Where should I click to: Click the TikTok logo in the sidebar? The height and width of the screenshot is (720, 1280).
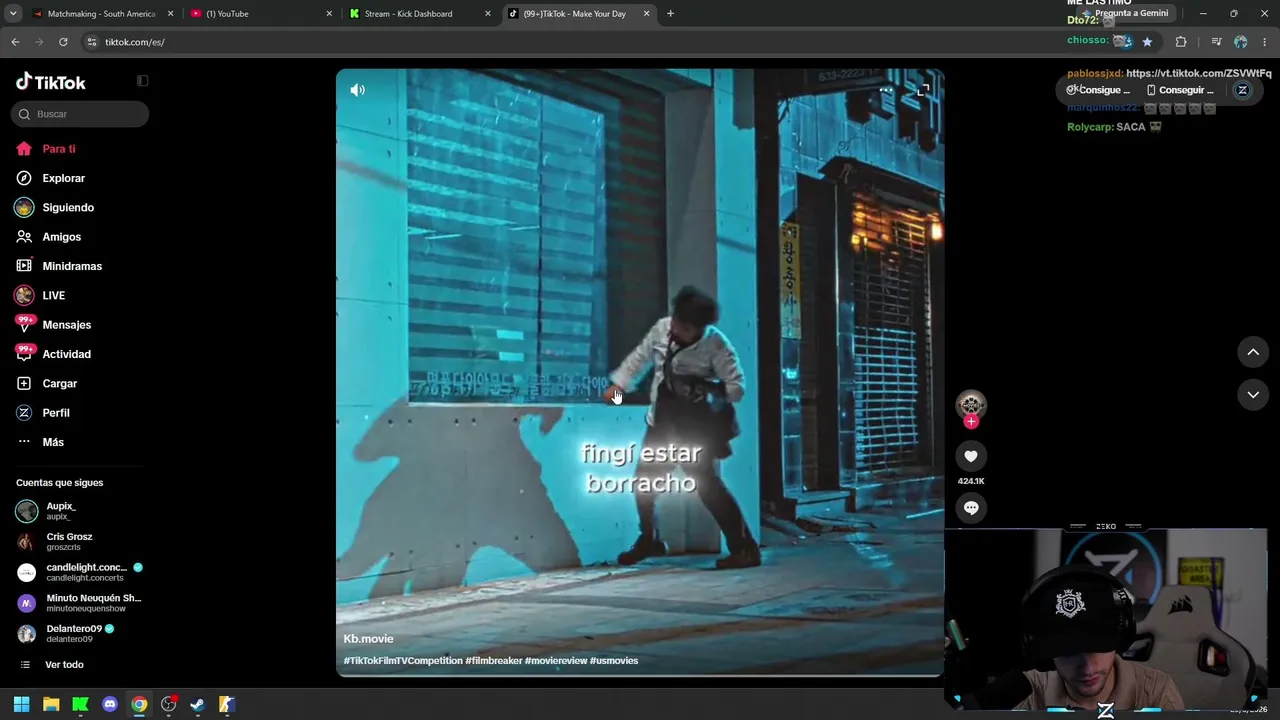(x=50, y=82)
